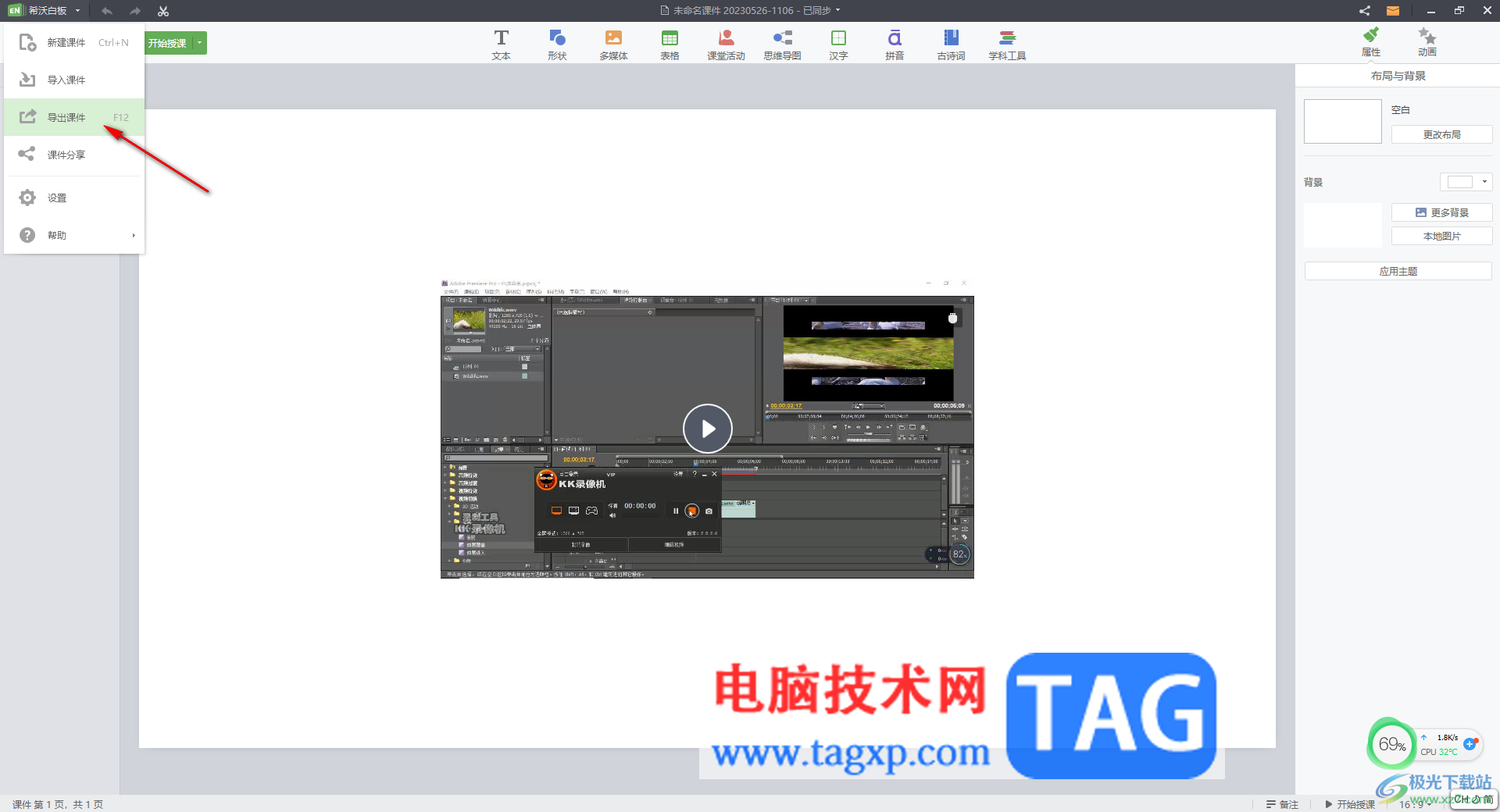Open 学科工具 subject tools
Viewport: 1500px width, 812px height.
(1007, 45)
